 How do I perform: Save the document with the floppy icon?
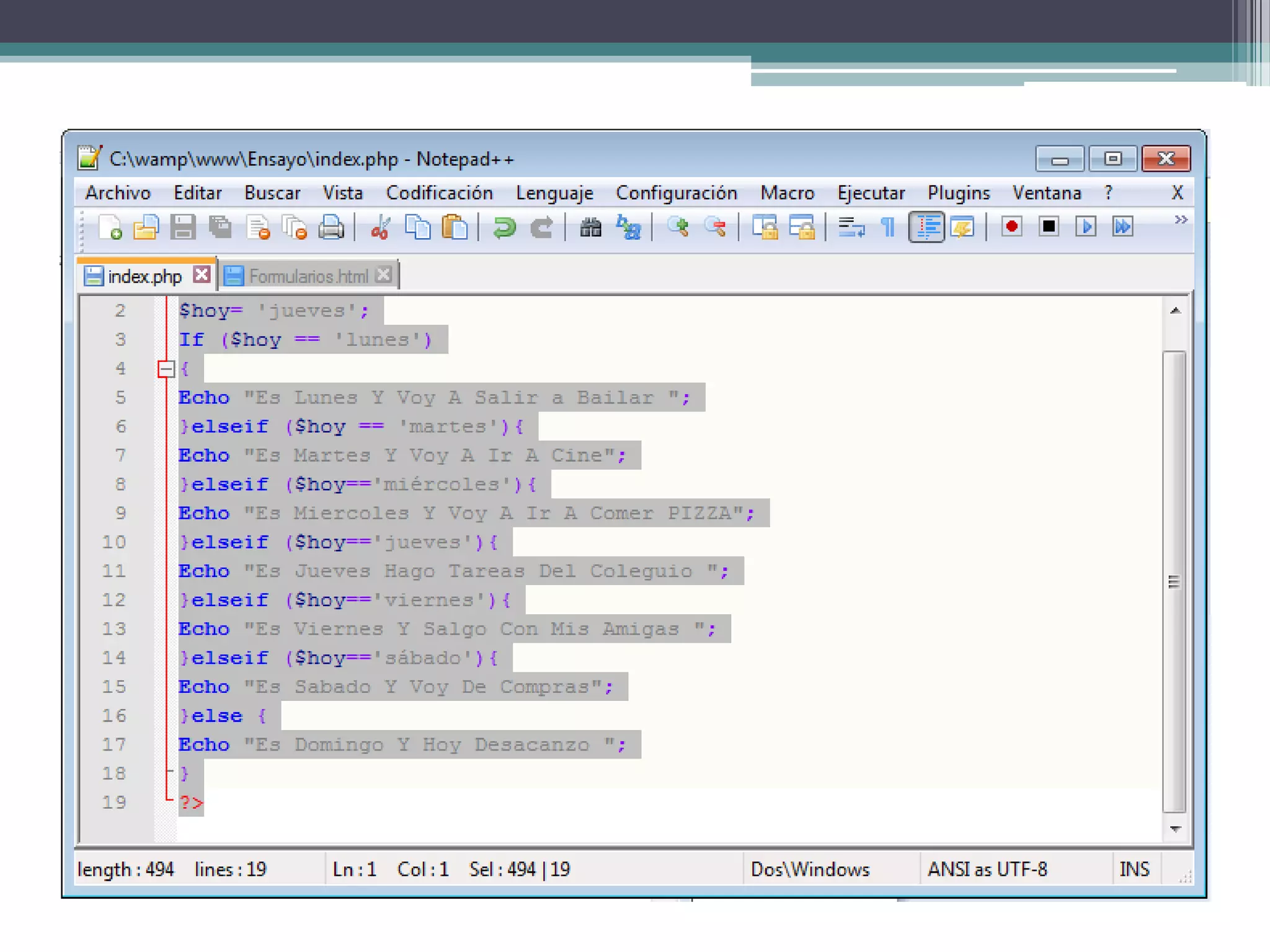183,227
